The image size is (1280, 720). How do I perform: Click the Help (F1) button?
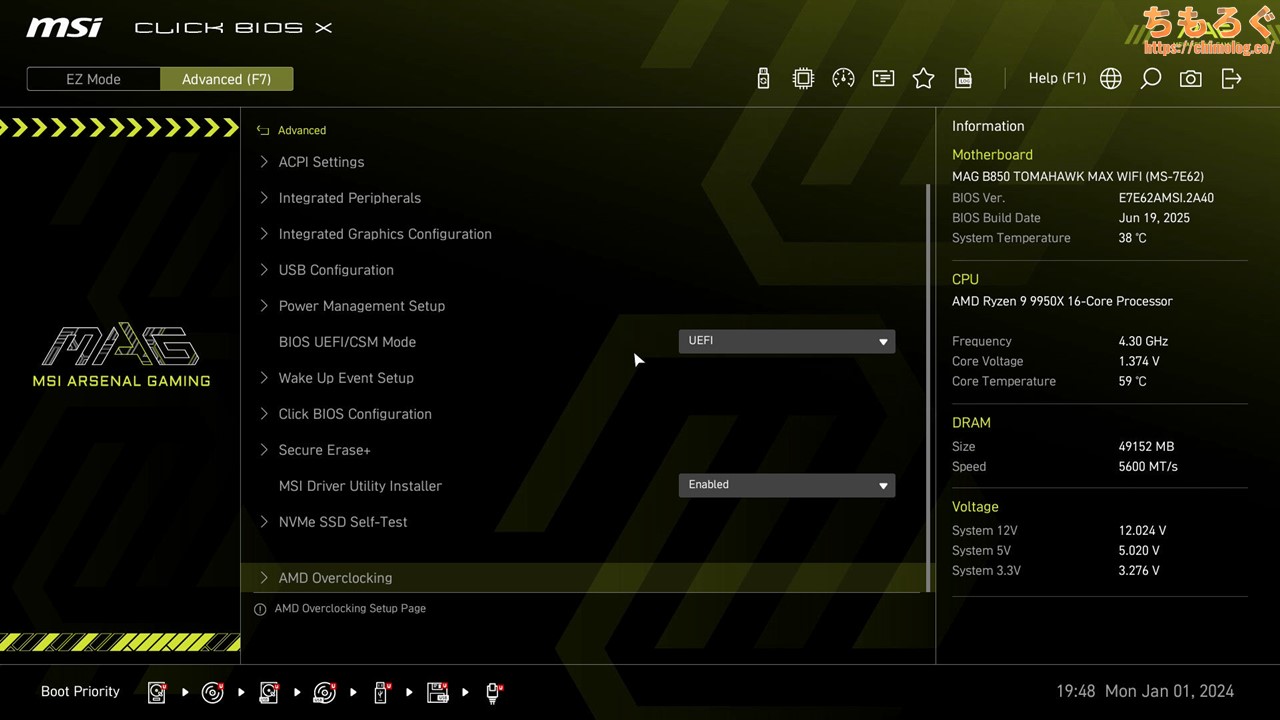[1057, 78]
